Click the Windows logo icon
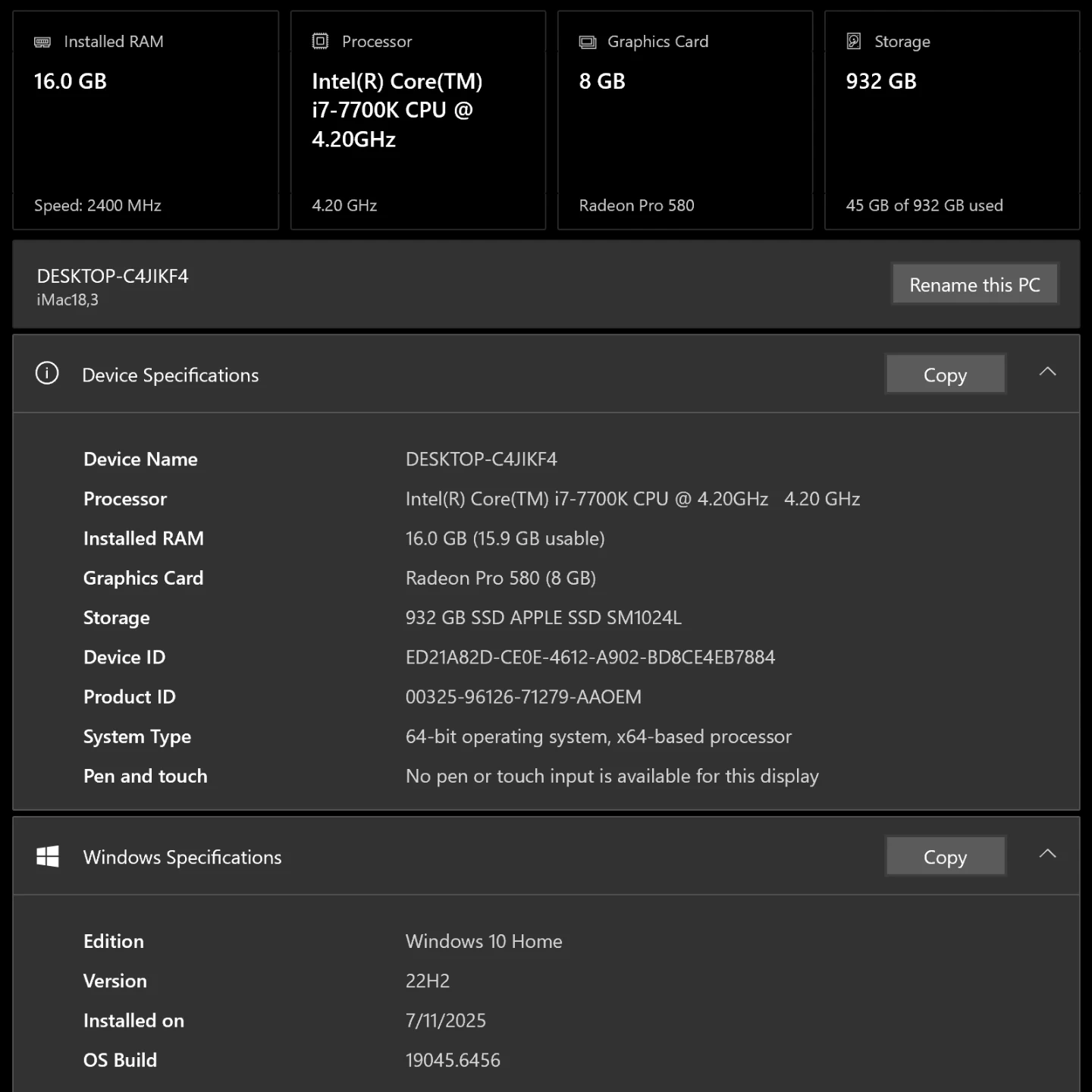The image size is (1092, 1092). pyautogui.click(x=48, y=856)
